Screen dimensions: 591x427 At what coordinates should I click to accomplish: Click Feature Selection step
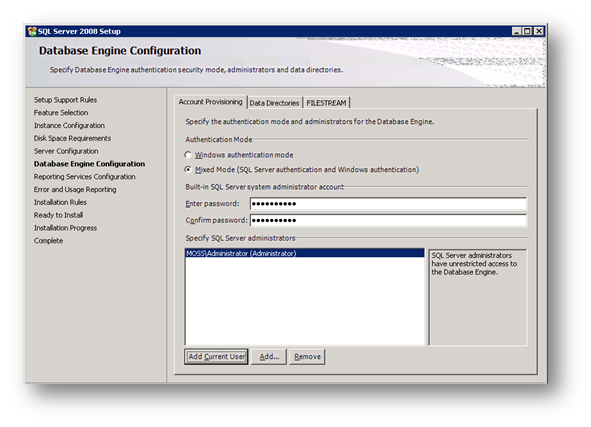coord(61,113)
